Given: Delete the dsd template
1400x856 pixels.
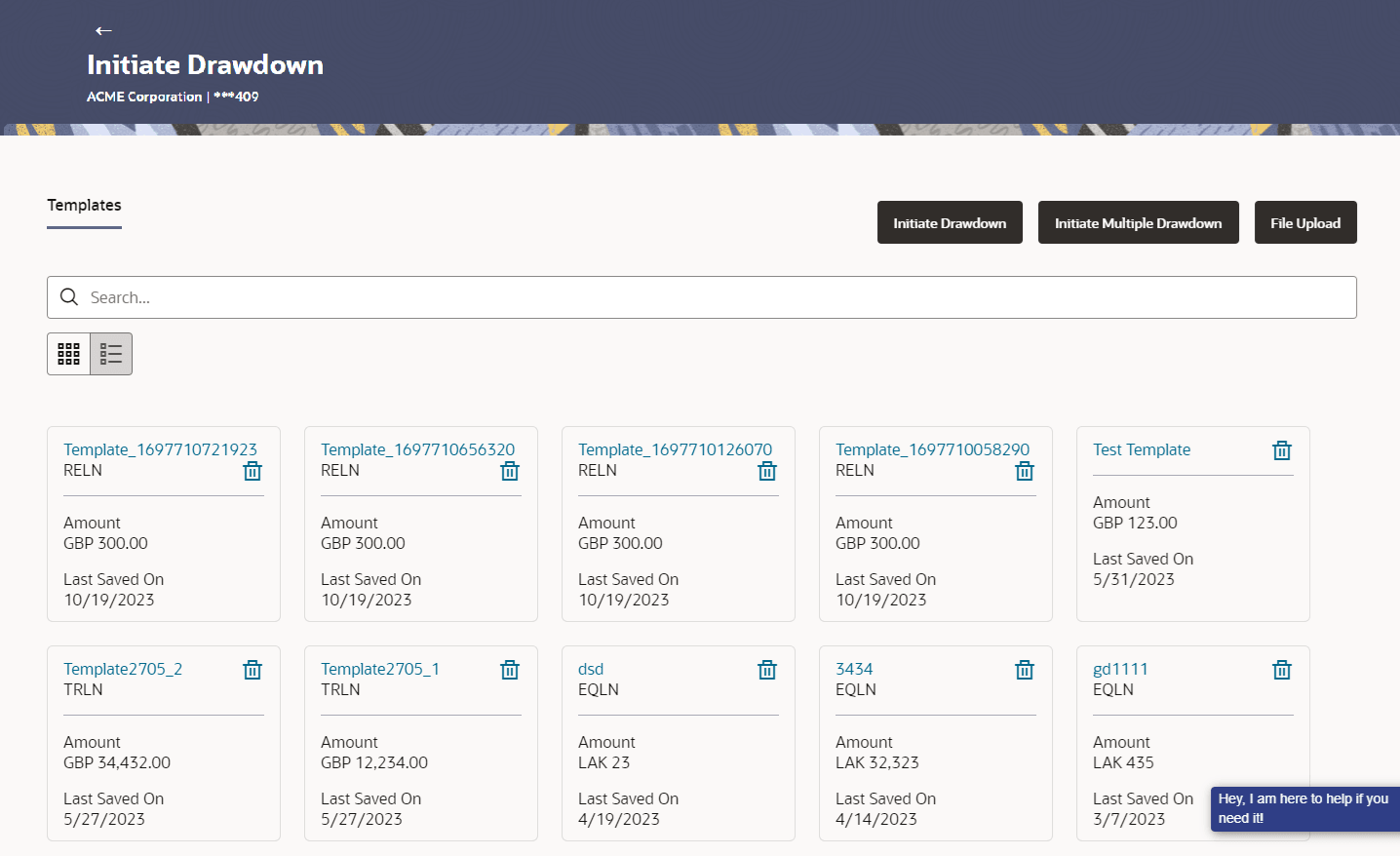Looking at the screenshot, I should tap(767, 670).
